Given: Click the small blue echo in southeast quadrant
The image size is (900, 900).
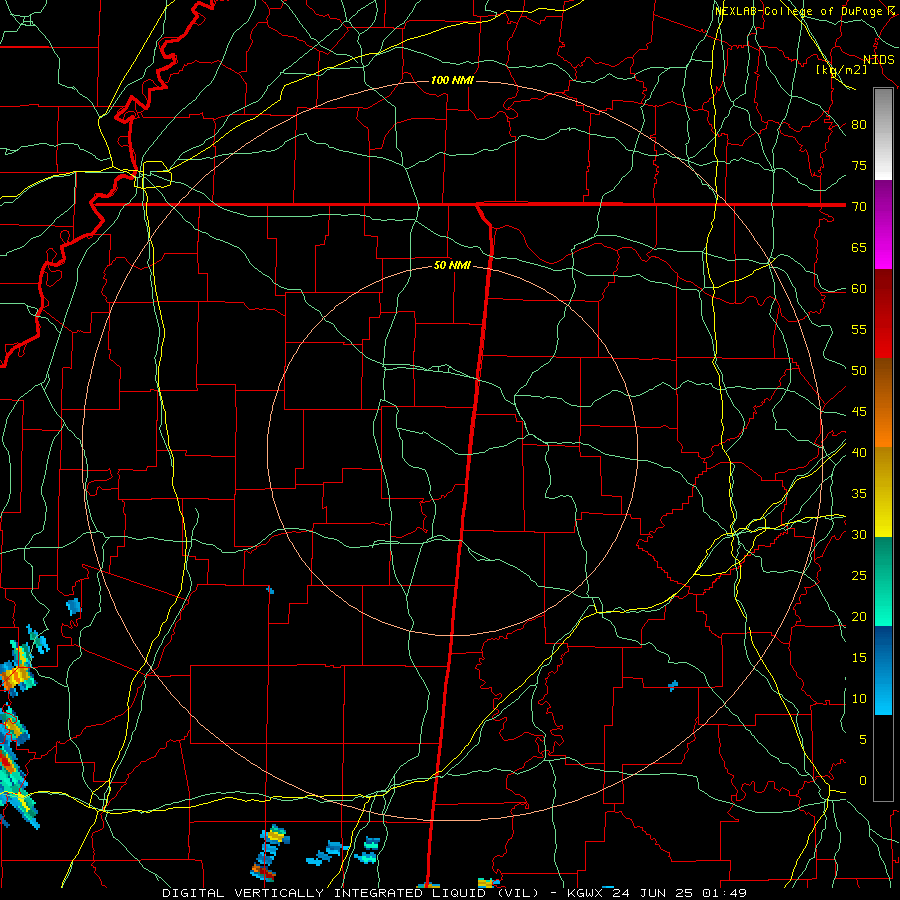Looking at the screenshot, I should [x=673, y=685].
